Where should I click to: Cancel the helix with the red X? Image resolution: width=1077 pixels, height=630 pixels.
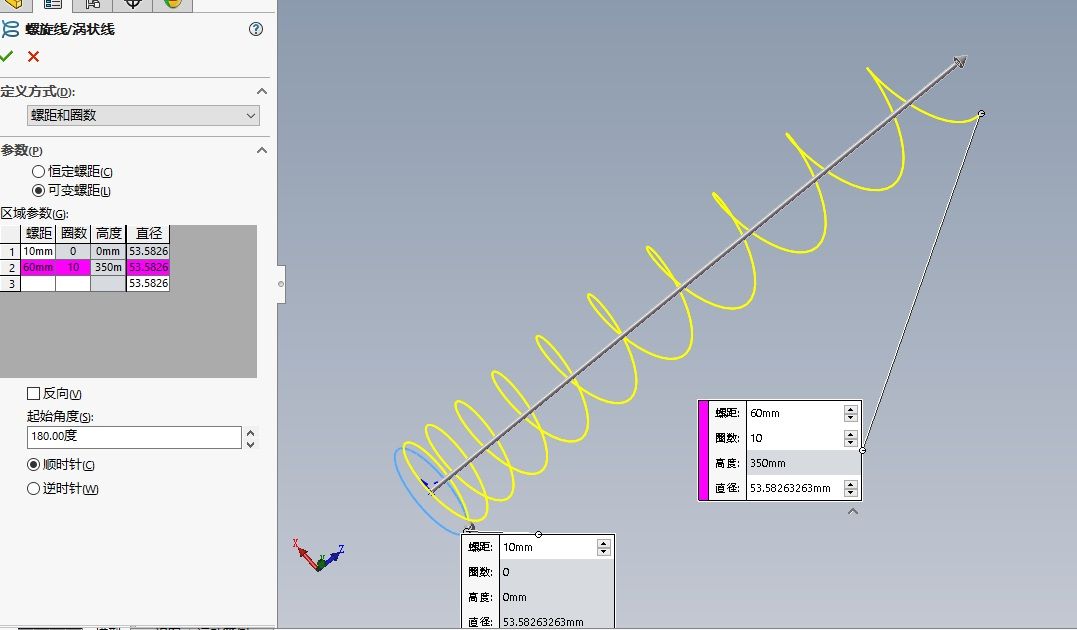click(33, 57)
